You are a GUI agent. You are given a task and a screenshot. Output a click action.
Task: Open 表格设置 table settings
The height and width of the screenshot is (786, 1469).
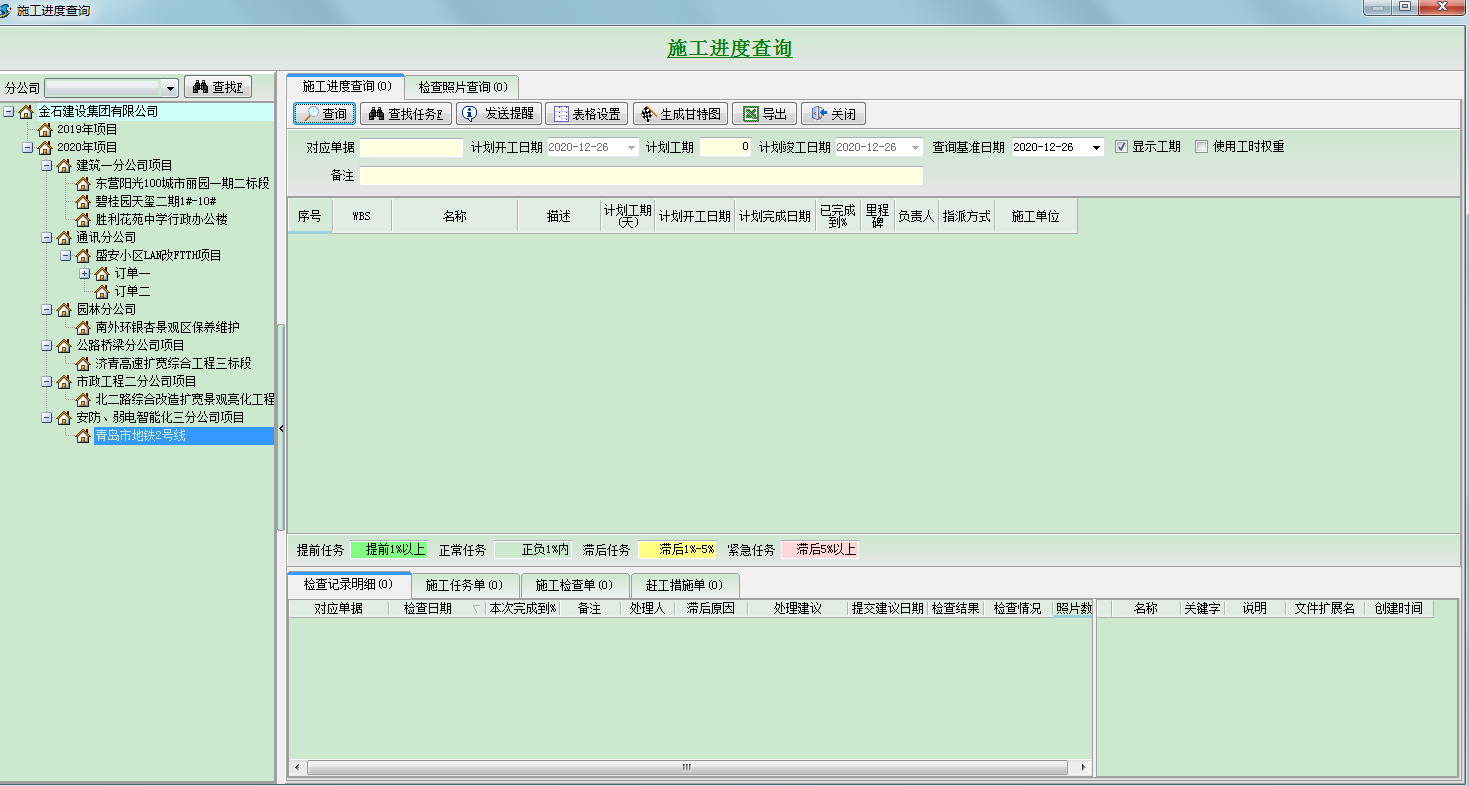coord(586,114)
